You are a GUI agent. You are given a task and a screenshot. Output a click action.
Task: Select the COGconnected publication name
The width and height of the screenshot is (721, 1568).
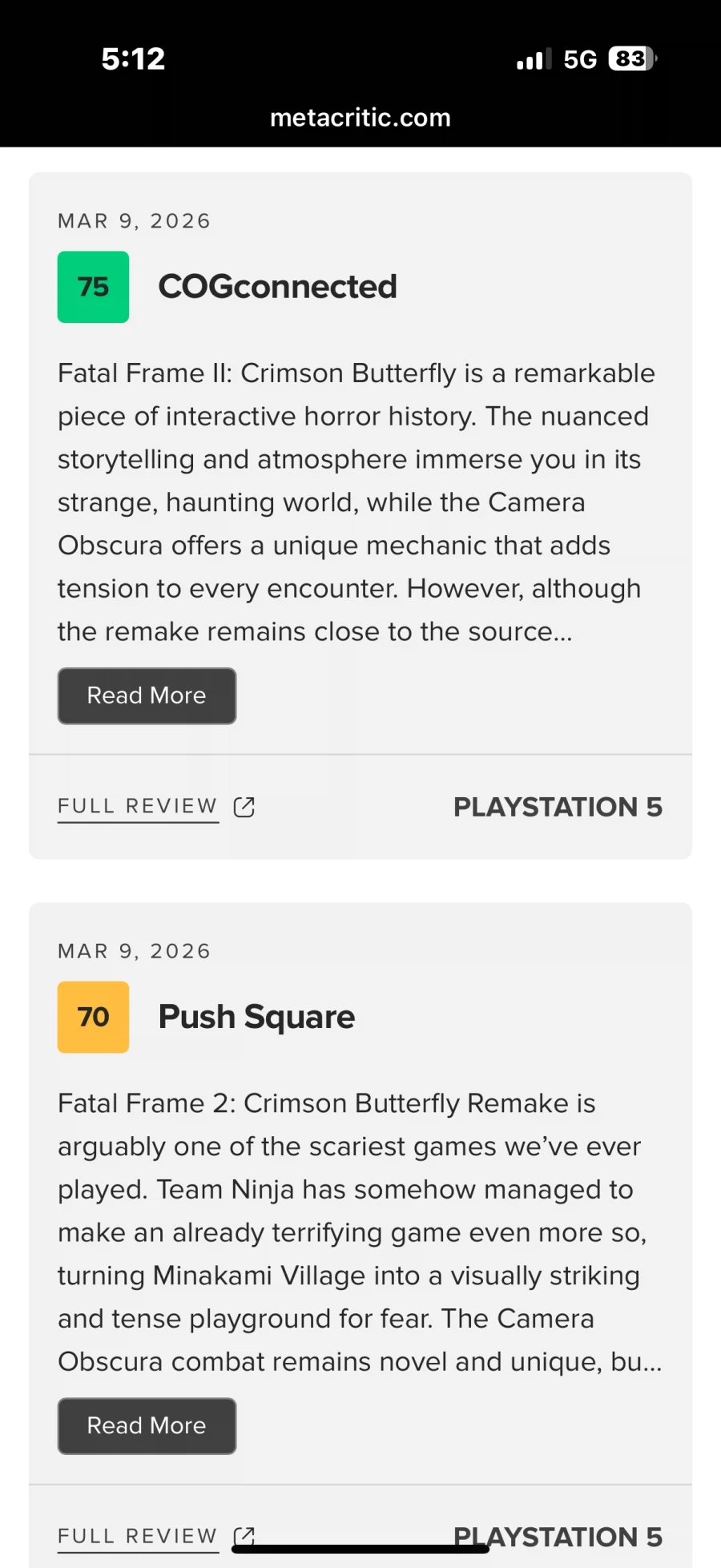(277, 287)
